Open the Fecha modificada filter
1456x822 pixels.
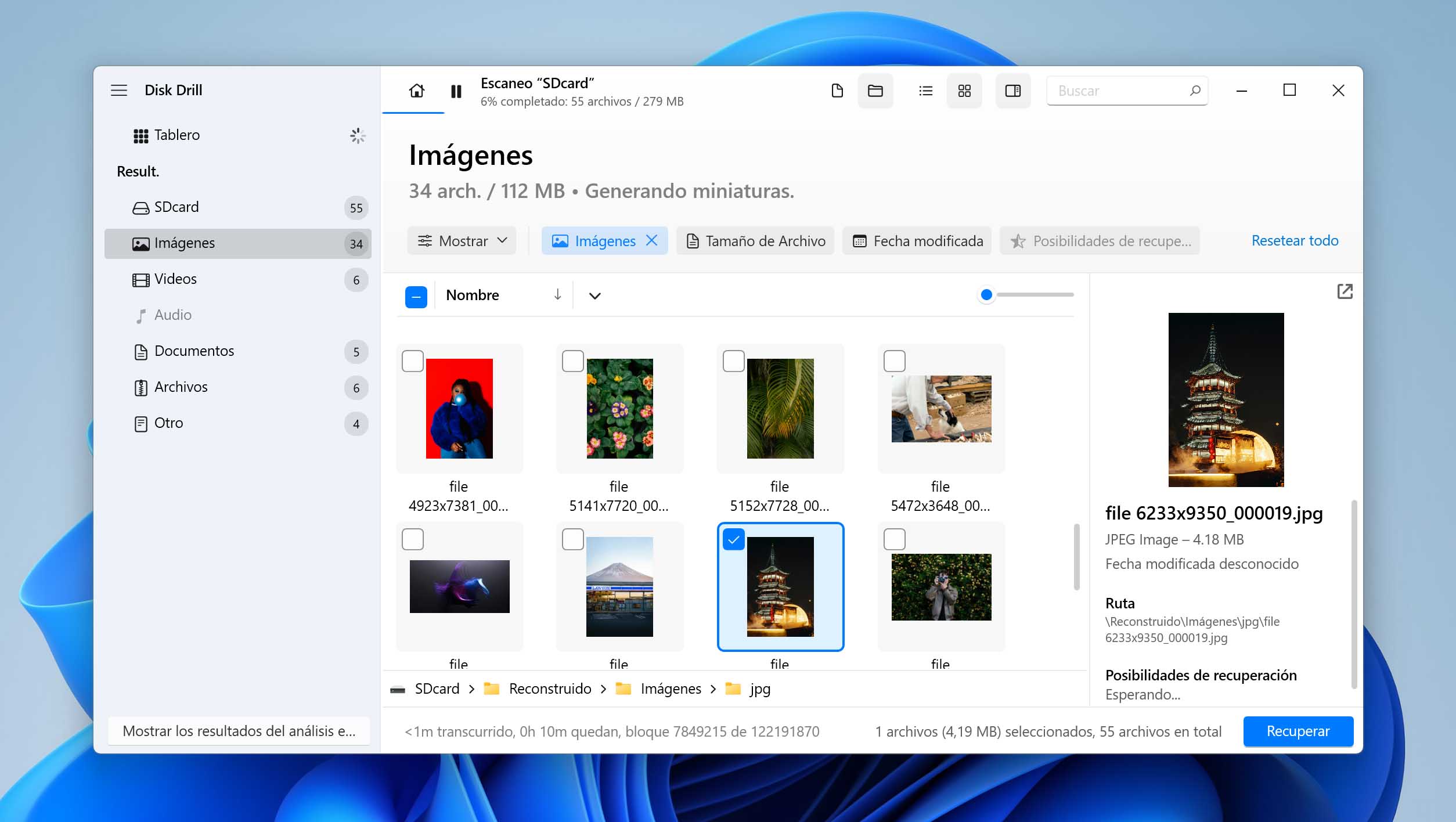[917, 241]
